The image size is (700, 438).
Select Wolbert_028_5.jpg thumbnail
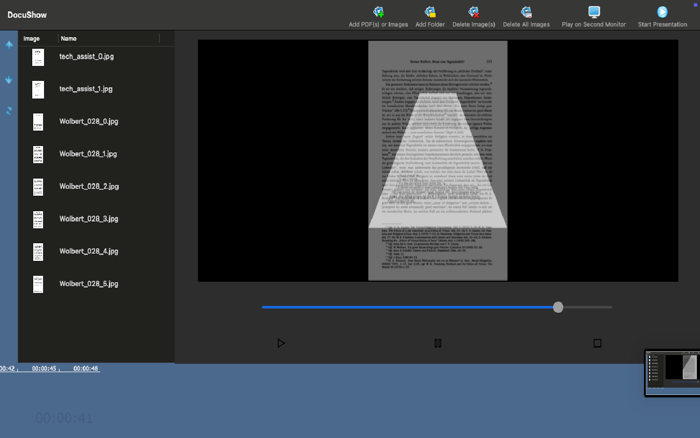pyautogui.click(x=38, y=284)
